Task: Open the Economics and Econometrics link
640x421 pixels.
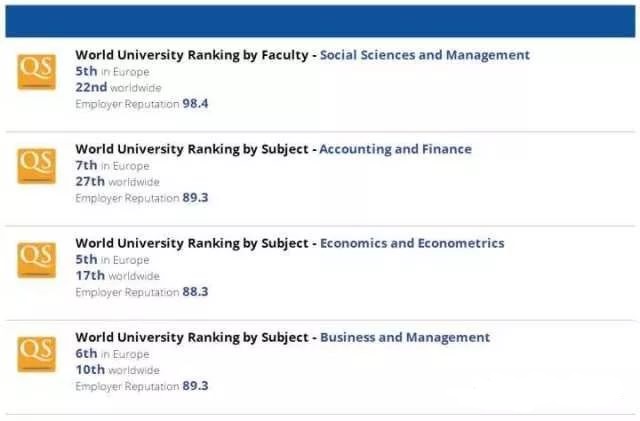Action: pos(412,243)
